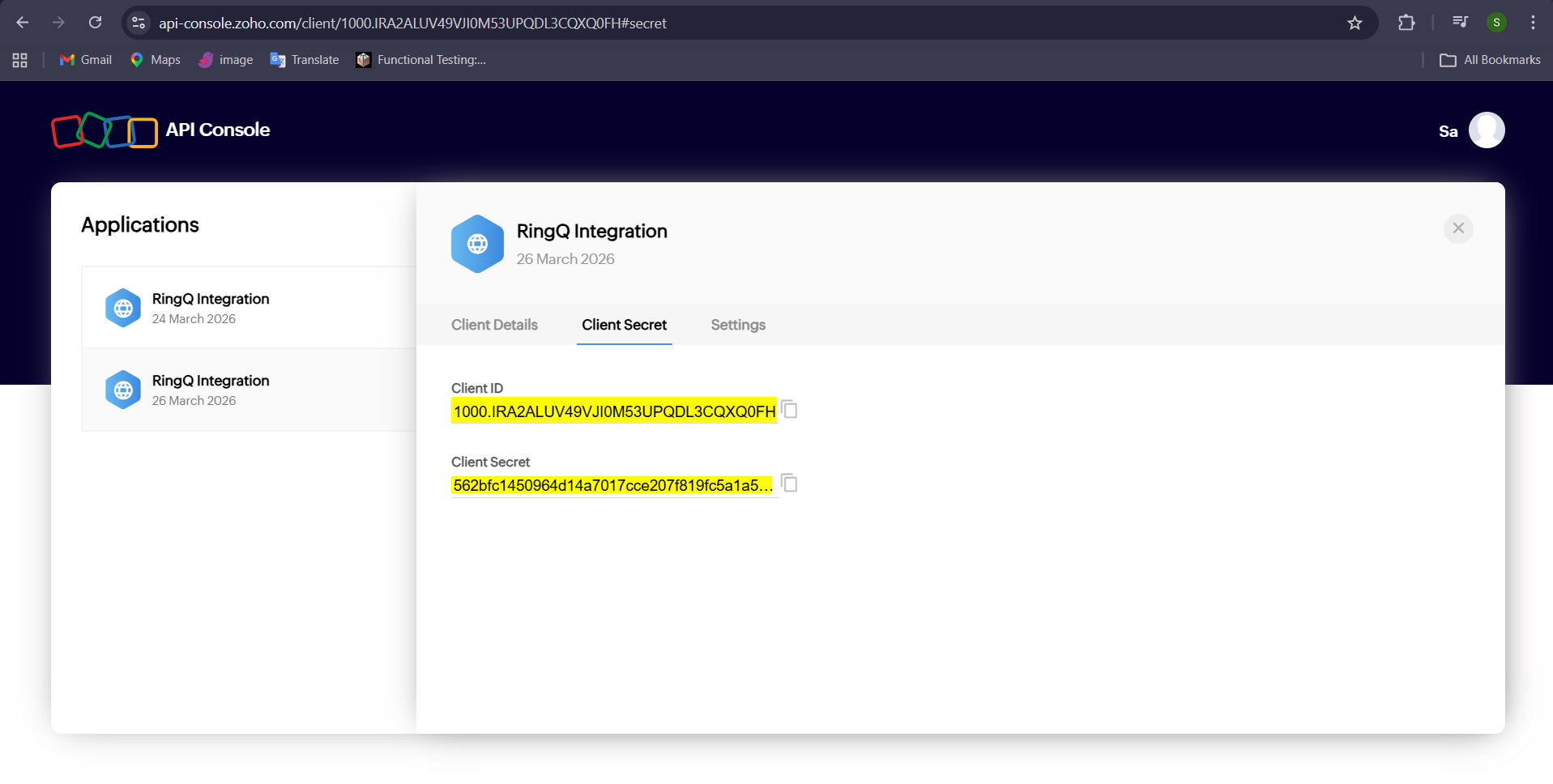Copy the Client Secret value
Image resolution: width=1553 pixels, height=784 pixels.
(x=789, y=484)
